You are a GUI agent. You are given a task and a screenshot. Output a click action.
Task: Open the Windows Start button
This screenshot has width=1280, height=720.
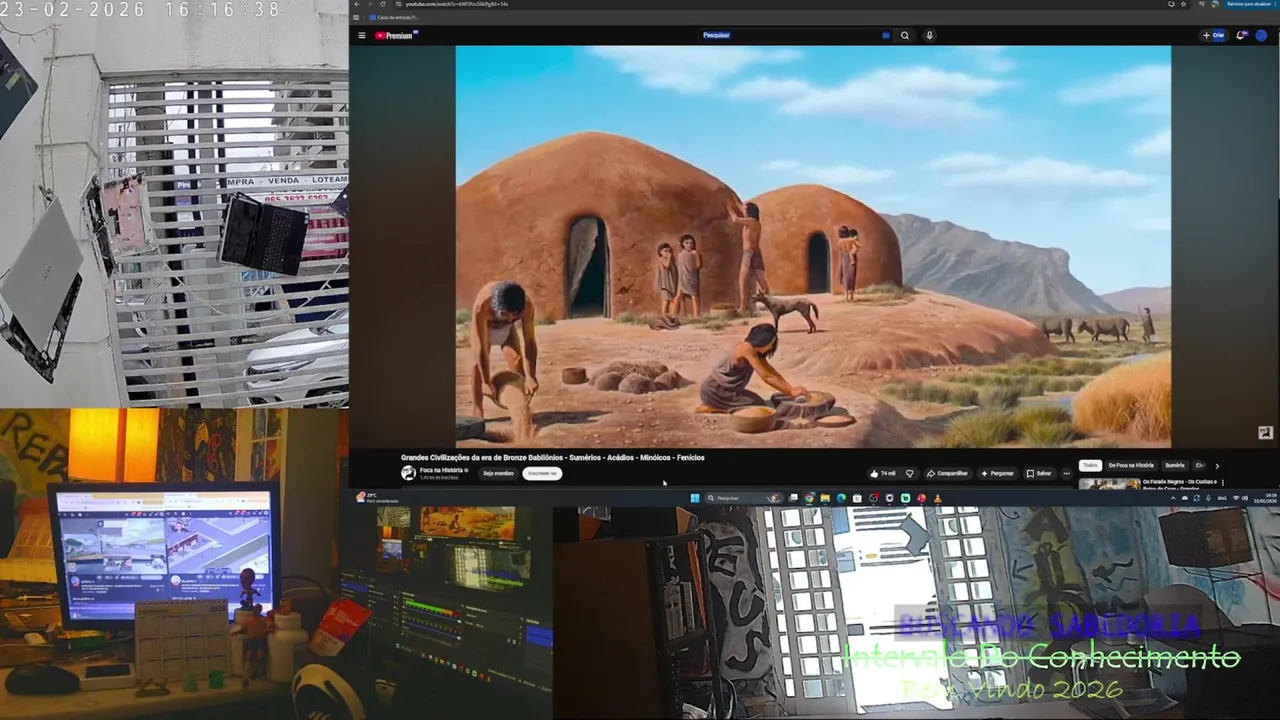click(x=695, y=498)
